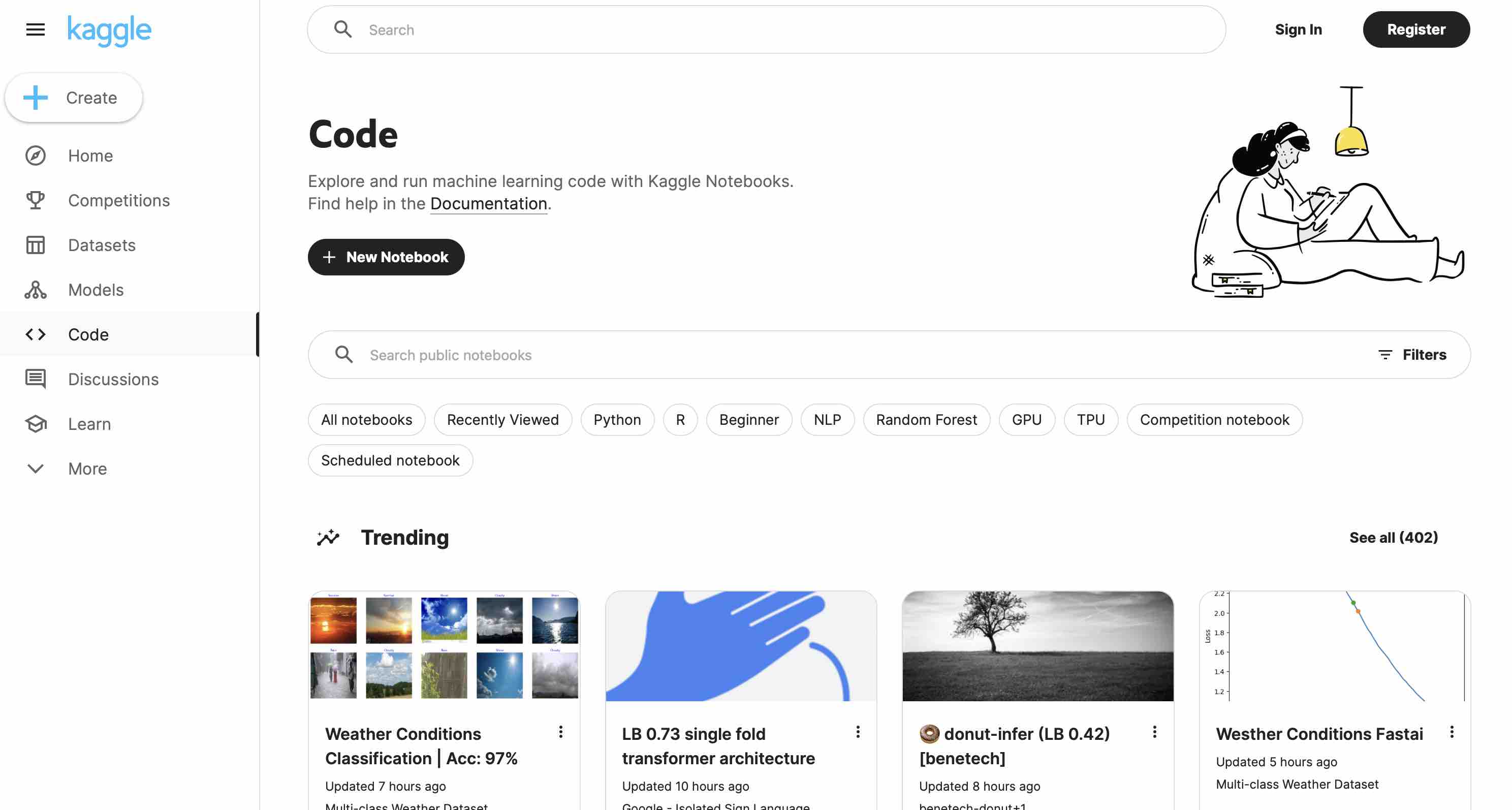Open the options menu for the donut-infer notebook
1512x810 pixels.
[x=1154, y=732]
